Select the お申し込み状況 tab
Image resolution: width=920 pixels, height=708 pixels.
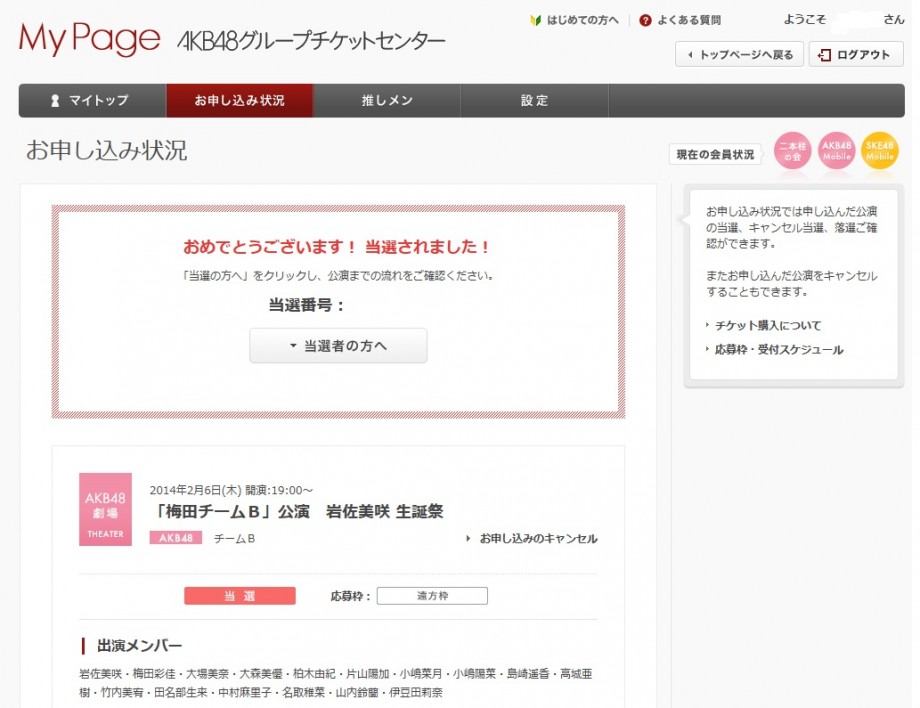[x=239, y=100]
